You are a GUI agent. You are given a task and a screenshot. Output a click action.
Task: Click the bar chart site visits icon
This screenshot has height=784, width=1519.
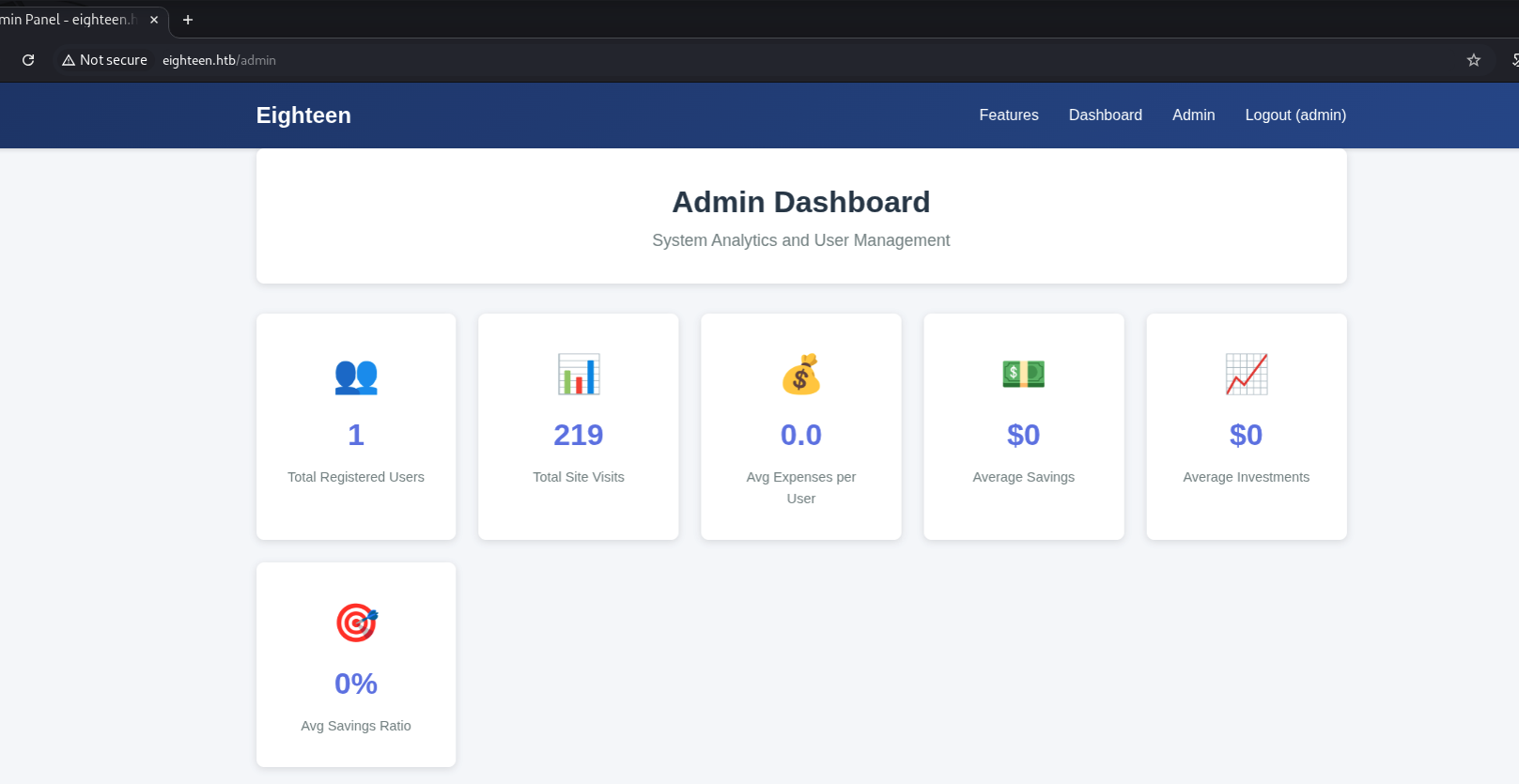[579, 375]
